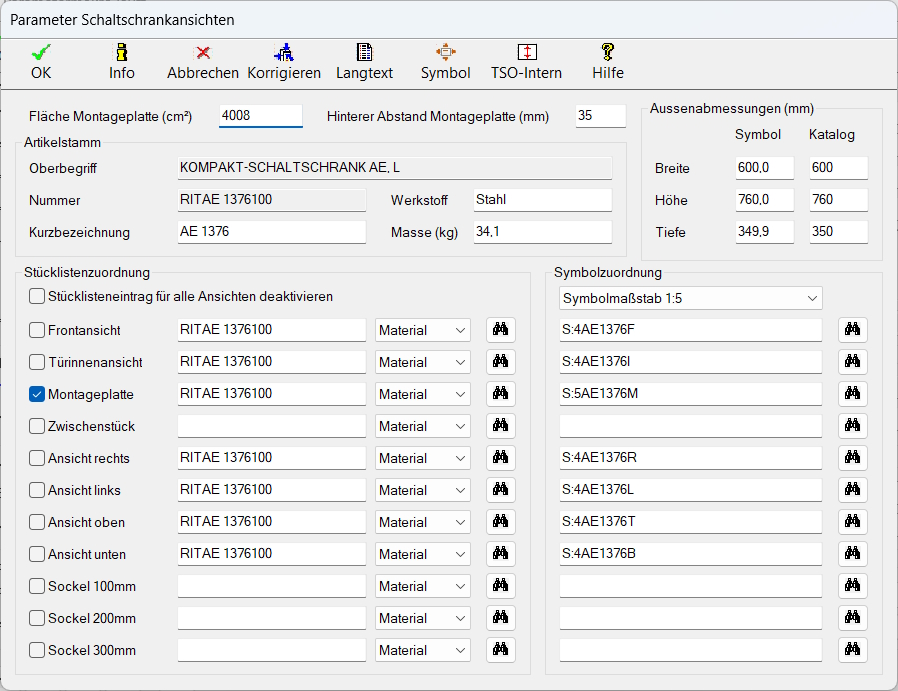Click binoculars beside symbol S:5AE1376M
The width and height of the screenshot is (898, 691).
852,394
